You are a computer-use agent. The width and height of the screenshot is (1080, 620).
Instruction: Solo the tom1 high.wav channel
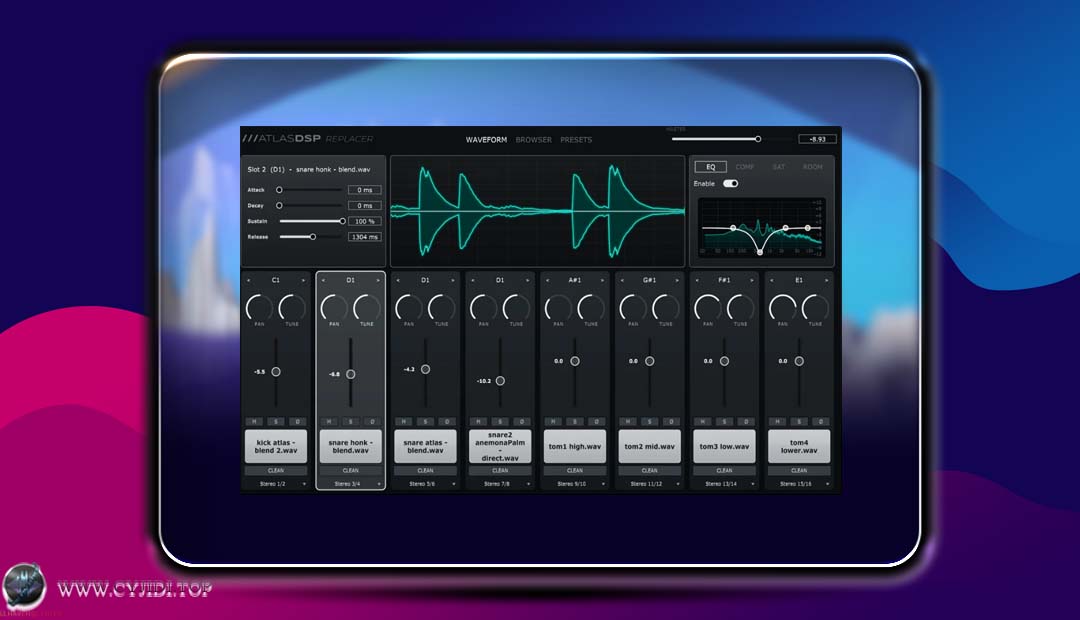pos(575,422)
